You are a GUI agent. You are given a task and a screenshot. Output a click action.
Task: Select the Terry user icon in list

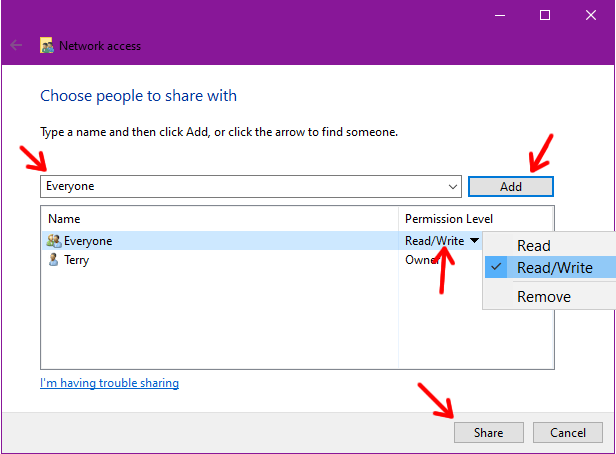(53, 260)
